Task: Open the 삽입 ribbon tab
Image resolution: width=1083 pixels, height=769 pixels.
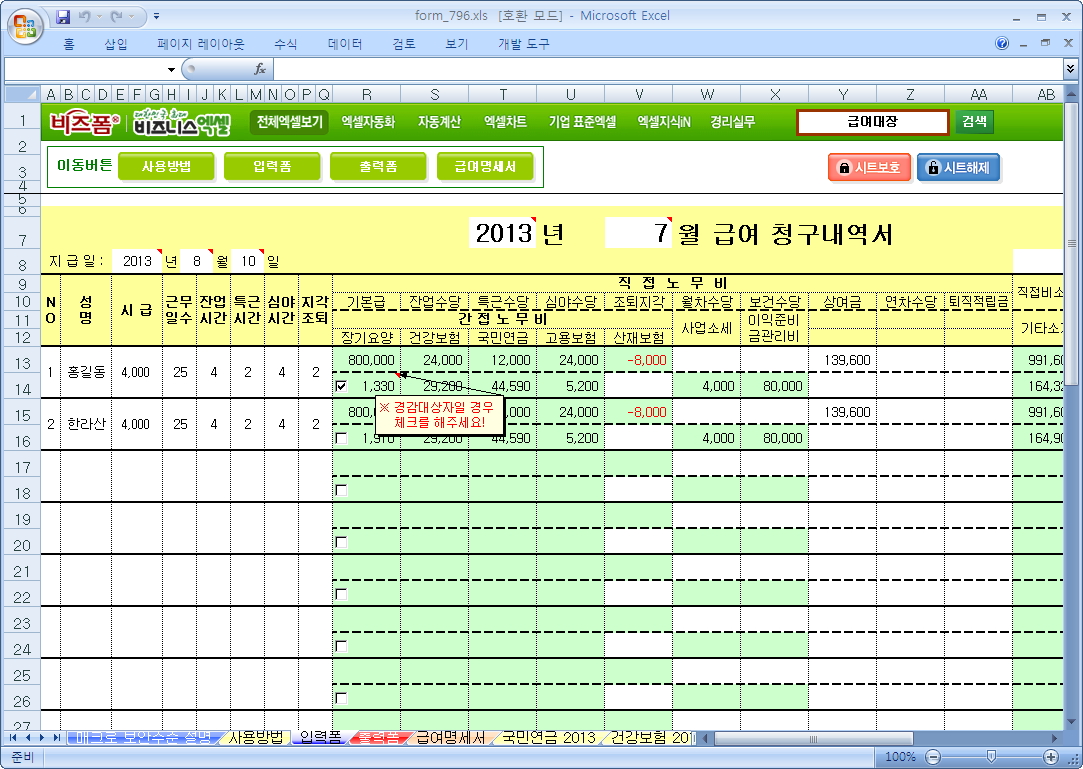Action: pyautogui.click(x=116, y=44)
